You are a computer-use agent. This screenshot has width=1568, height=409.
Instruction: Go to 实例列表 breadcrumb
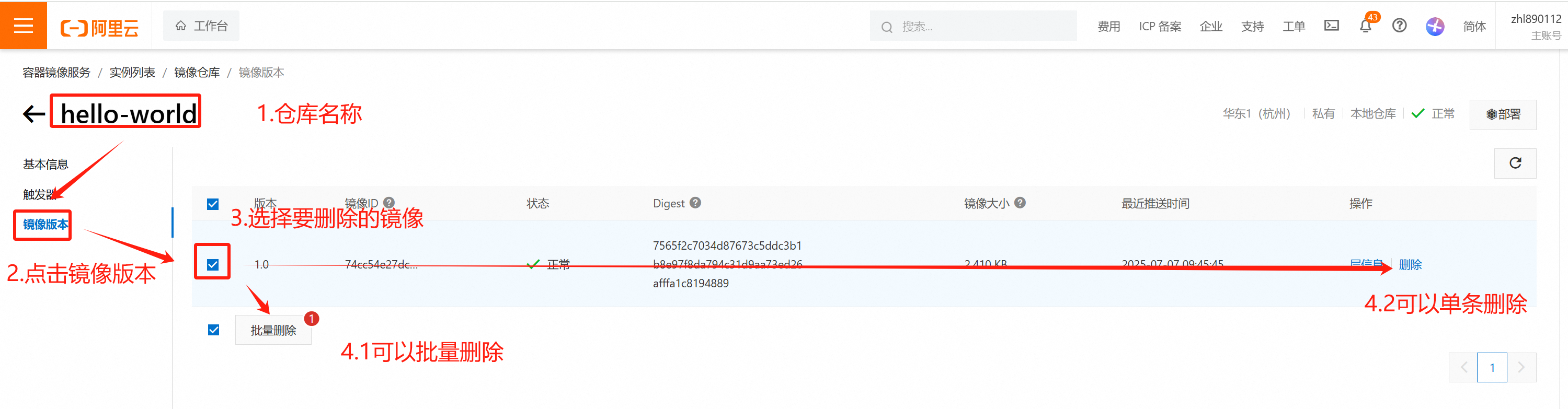point(132,72)
